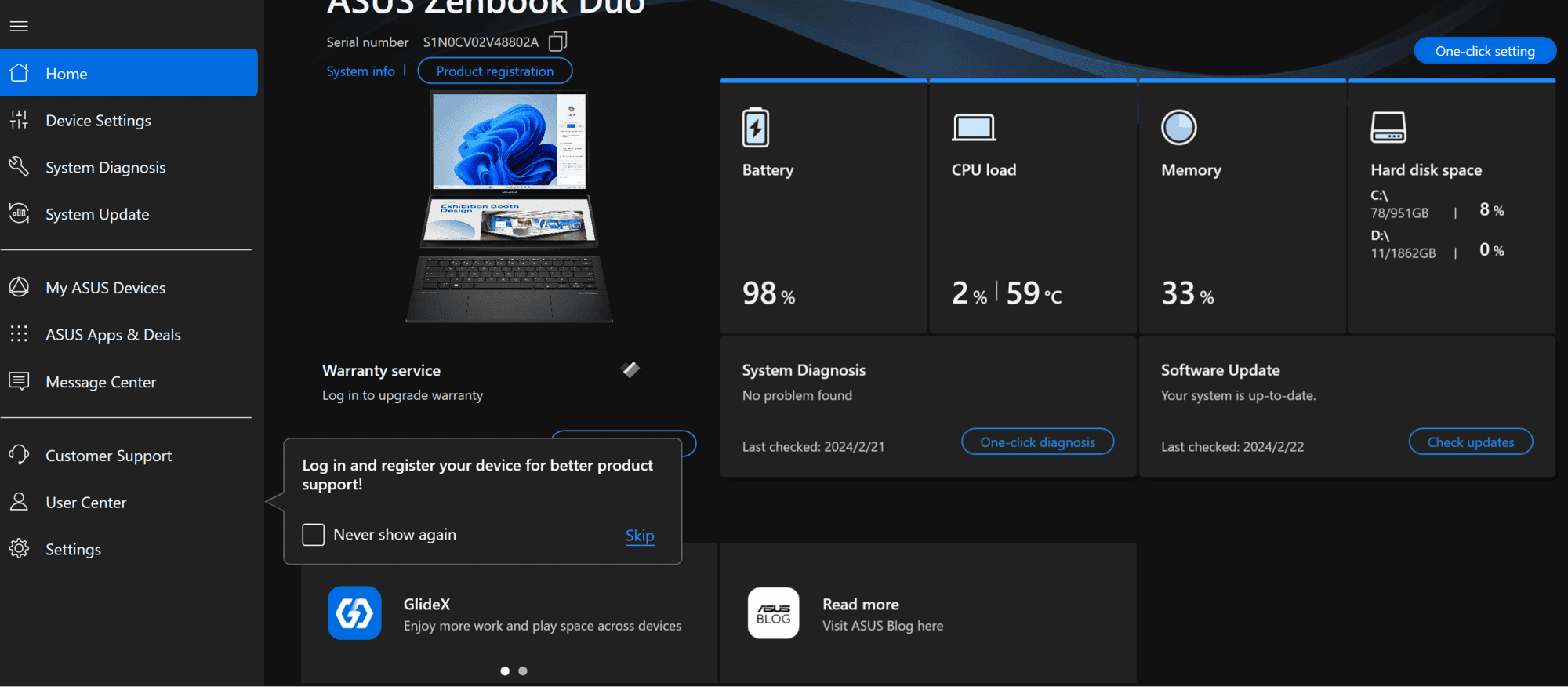The width and height of the screenshot is (1568, 687).
Task: Open Read more ASUS Blog card
Action: 883,614
